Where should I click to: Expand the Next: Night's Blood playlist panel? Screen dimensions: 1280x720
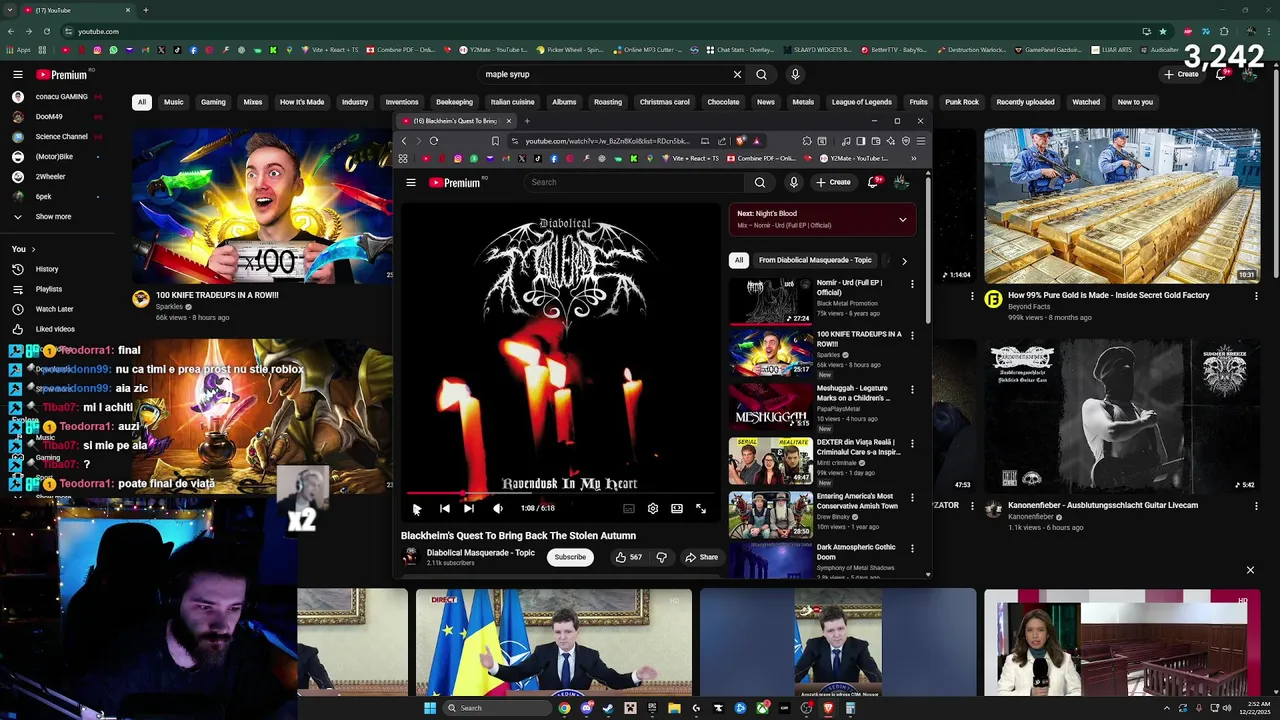click(x=902, y=219)
